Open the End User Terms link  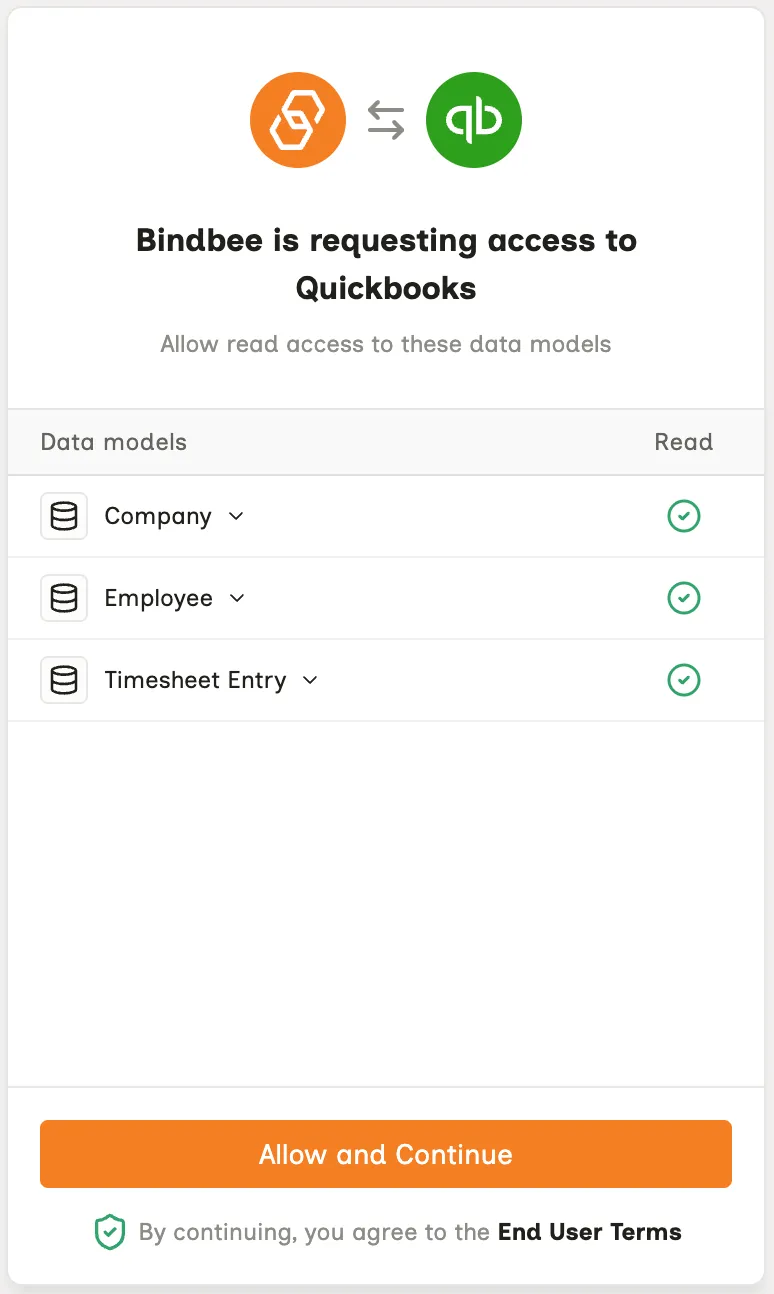(590, 1232)
